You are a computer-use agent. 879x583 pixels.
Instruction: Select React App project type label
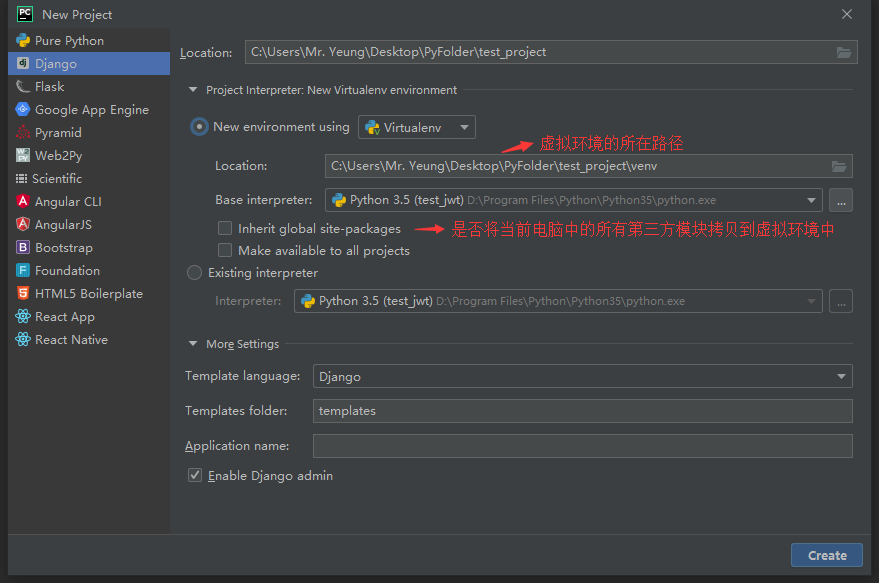pyautogui.click(x=64, y=317)
